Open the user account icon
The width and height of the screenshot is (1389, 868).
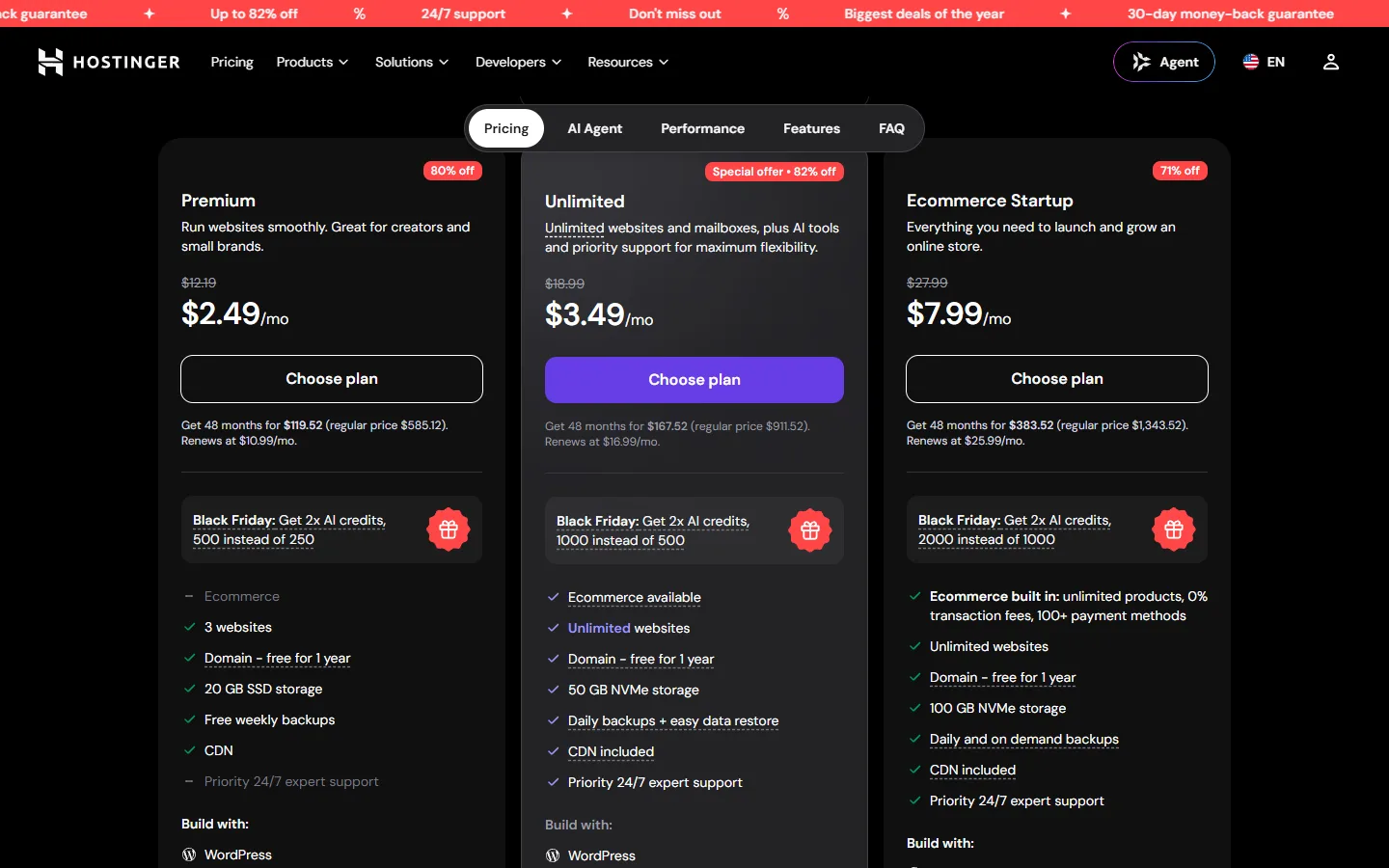point(1331,62)
